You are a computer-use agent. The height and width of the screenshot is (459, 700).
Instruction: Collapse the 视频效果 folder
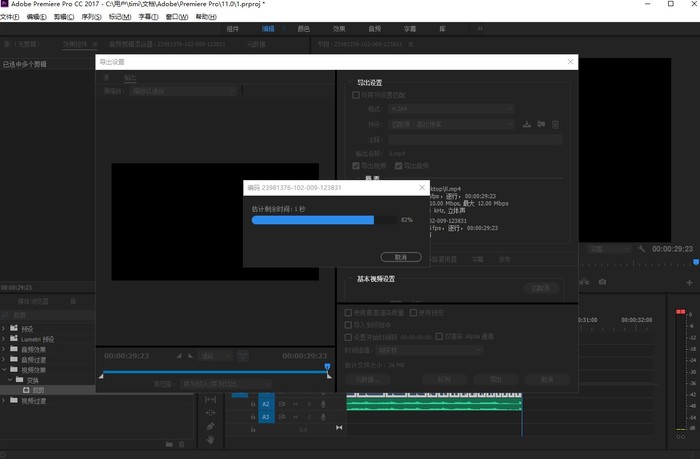[x=4, y=369]
